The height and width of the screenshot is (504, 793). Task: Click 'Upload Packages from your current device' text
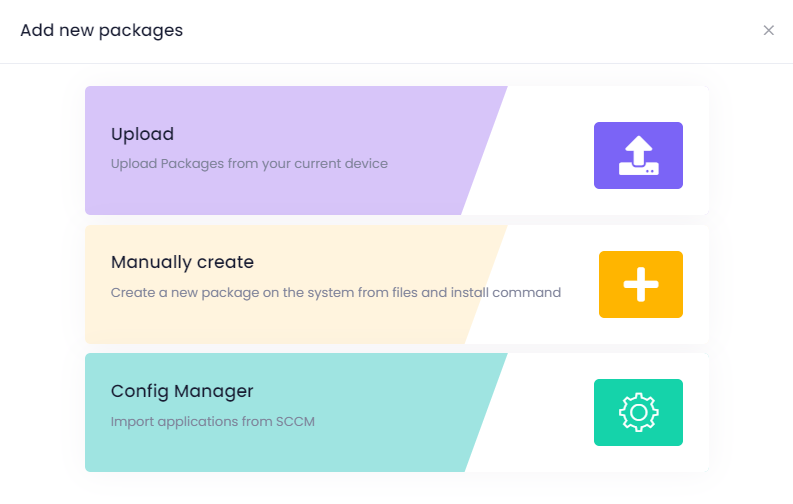coord(249,163)
